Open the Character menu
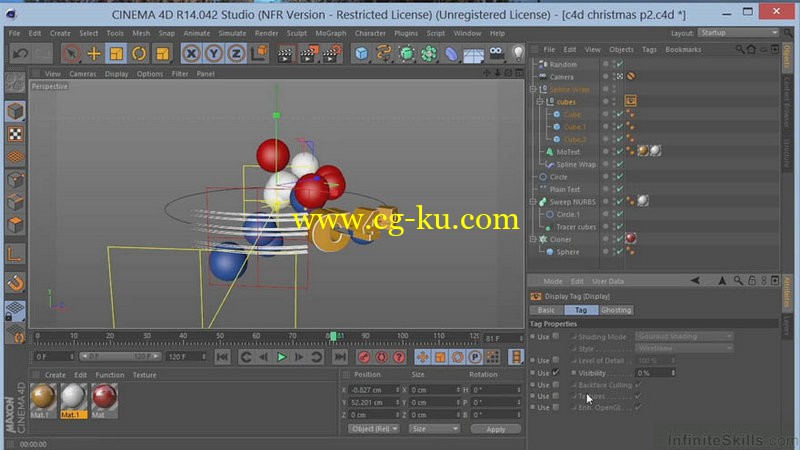The image size is (800, 450). pos(370,33)
